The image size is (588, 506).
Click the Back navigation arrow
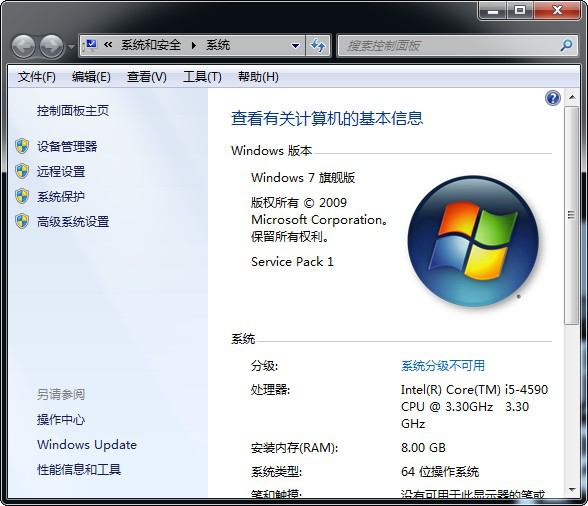(23, 47)
